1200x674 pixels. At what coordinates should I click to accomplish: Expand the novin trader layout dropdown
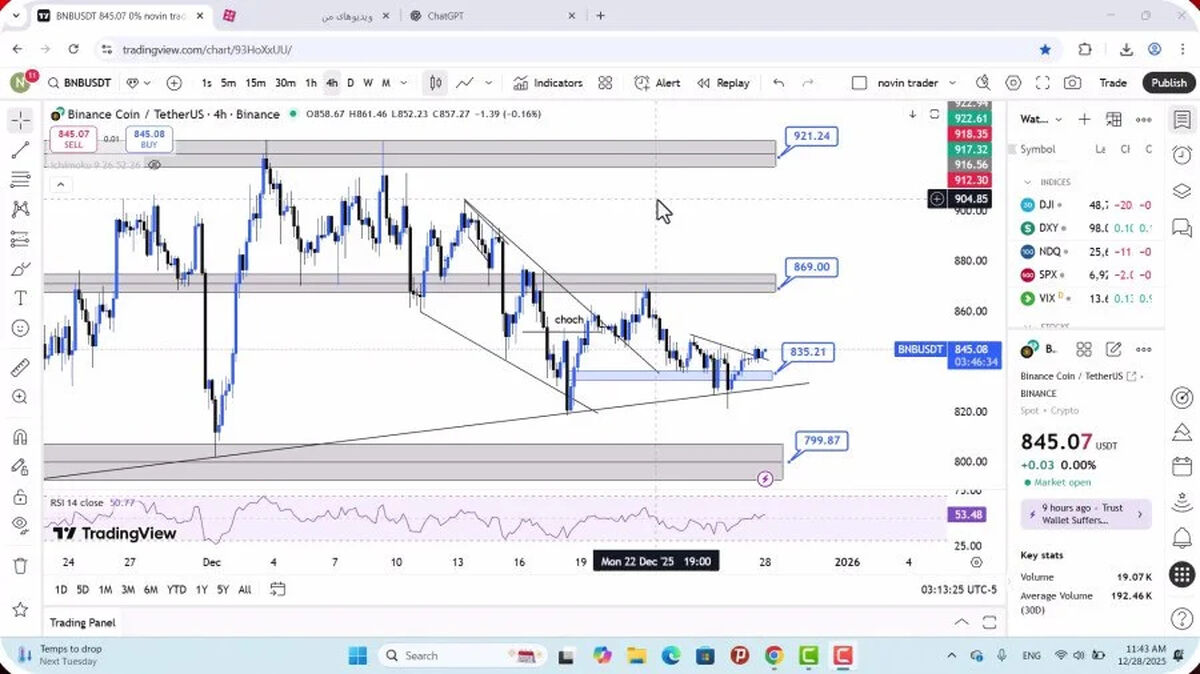pos(952,83)
